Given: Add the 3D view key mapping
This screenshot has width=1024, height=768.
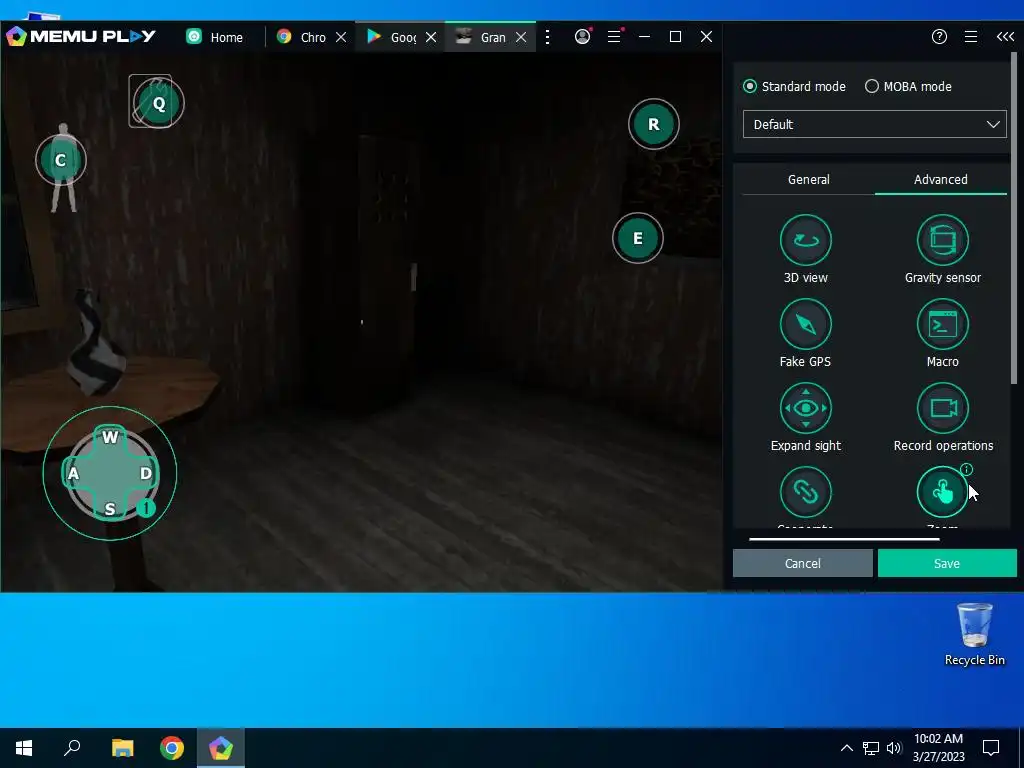Looking at the screenshot, I should (805, 240).
